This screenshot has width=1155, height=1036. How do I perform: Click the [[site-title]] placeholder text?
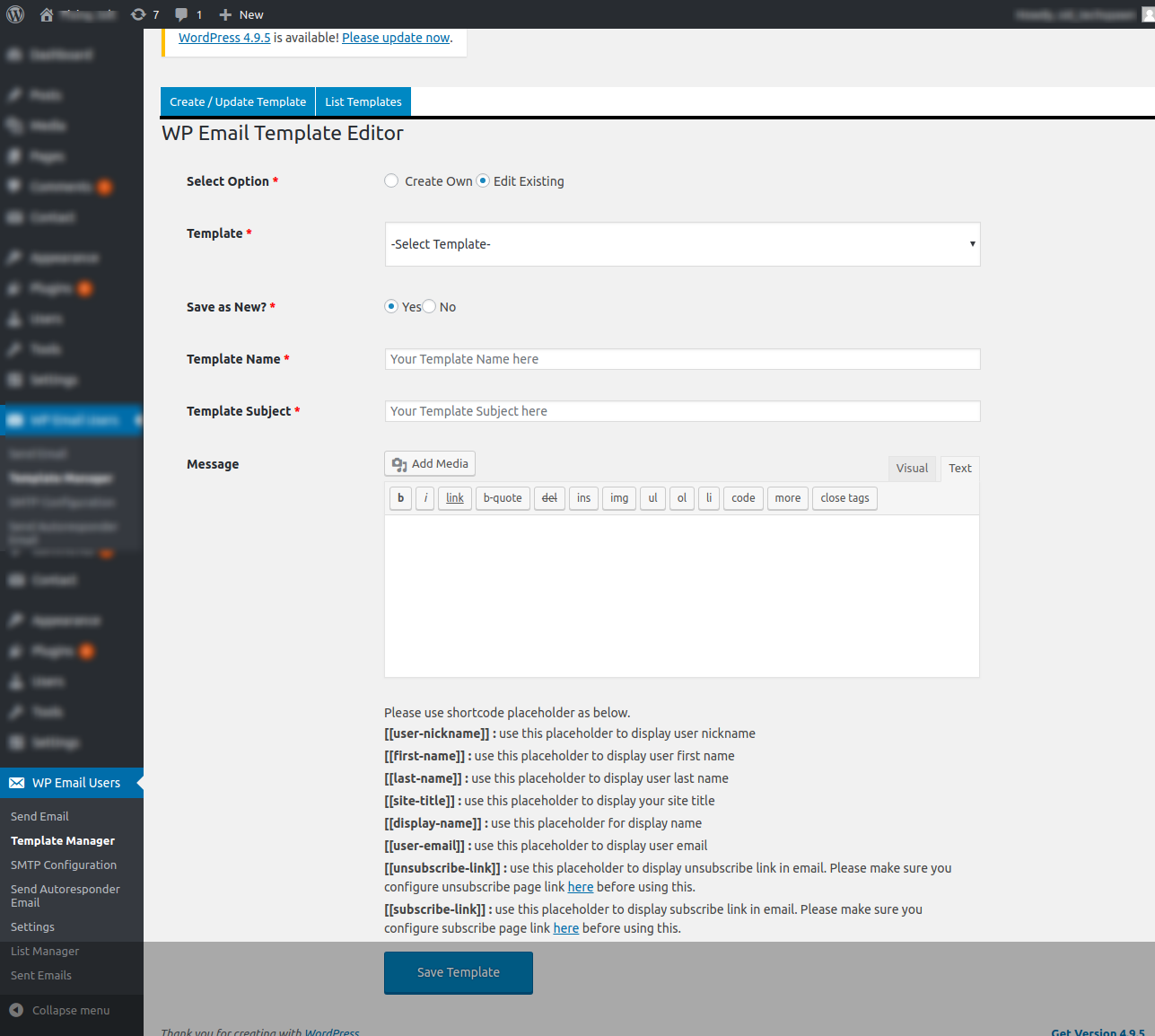pos(419,801)
